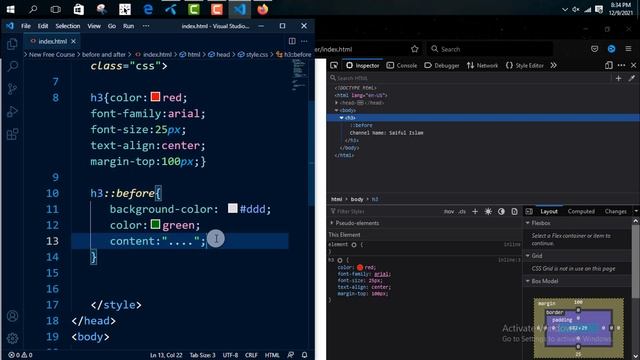This screenshot has height=360, width=640.
Task: Toggle the .cls class panel
Action: coord(462,211)
